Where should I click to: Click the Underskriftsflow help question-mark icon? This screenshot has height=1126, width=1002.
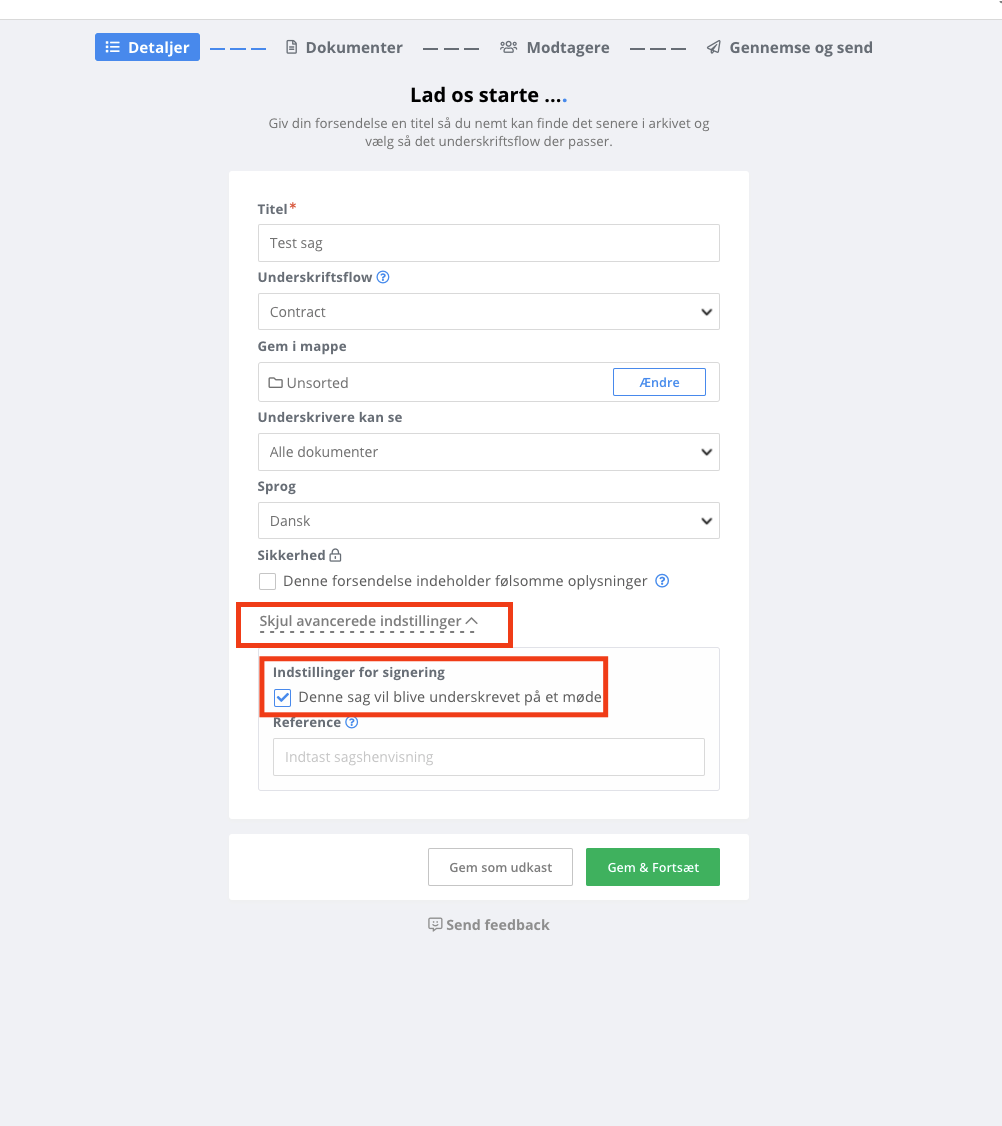click(383, 277)
